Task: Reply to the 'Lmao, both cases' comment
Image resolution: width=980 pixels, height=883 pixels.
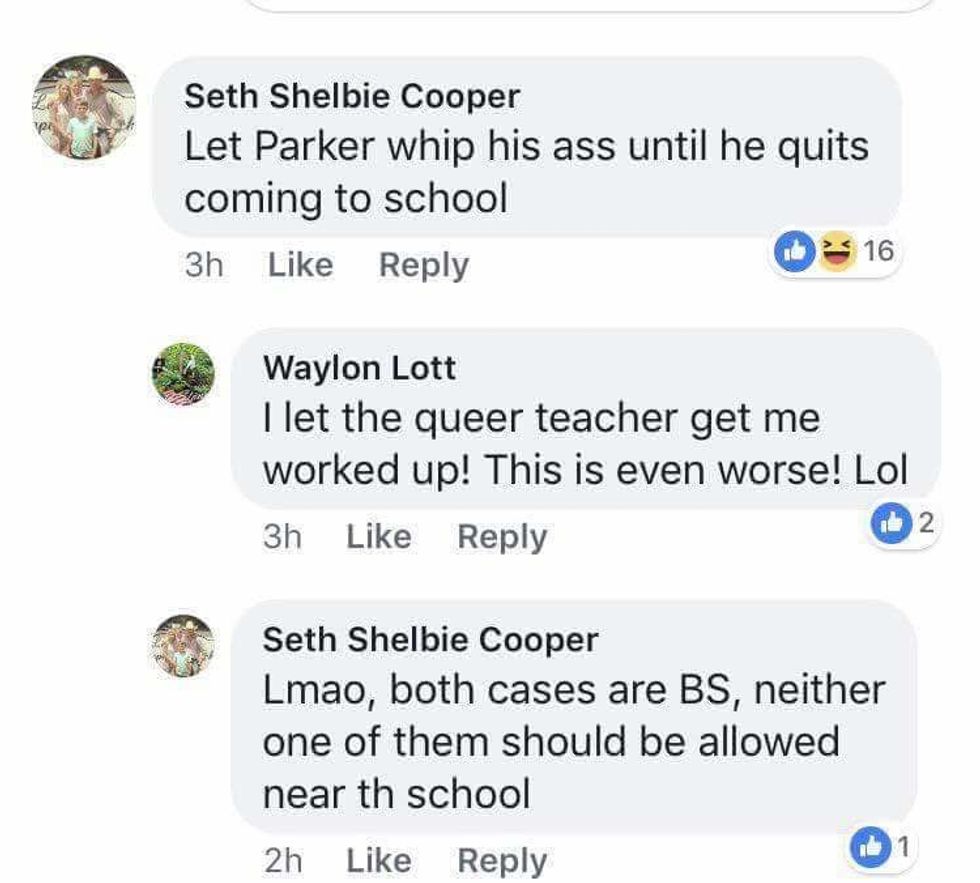Action: tap(502, 861)
